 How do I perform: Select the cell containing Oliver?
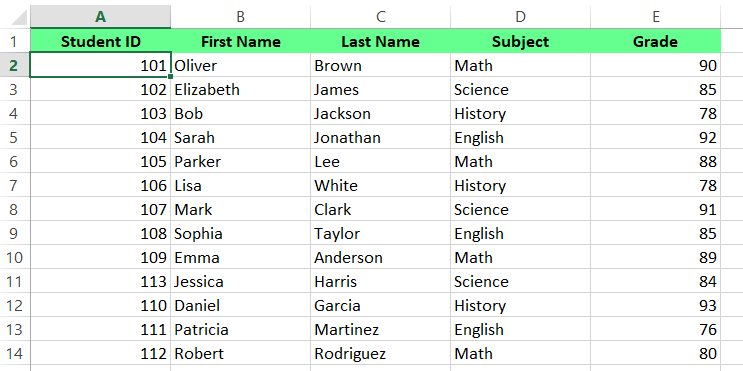tap(241, 65)
